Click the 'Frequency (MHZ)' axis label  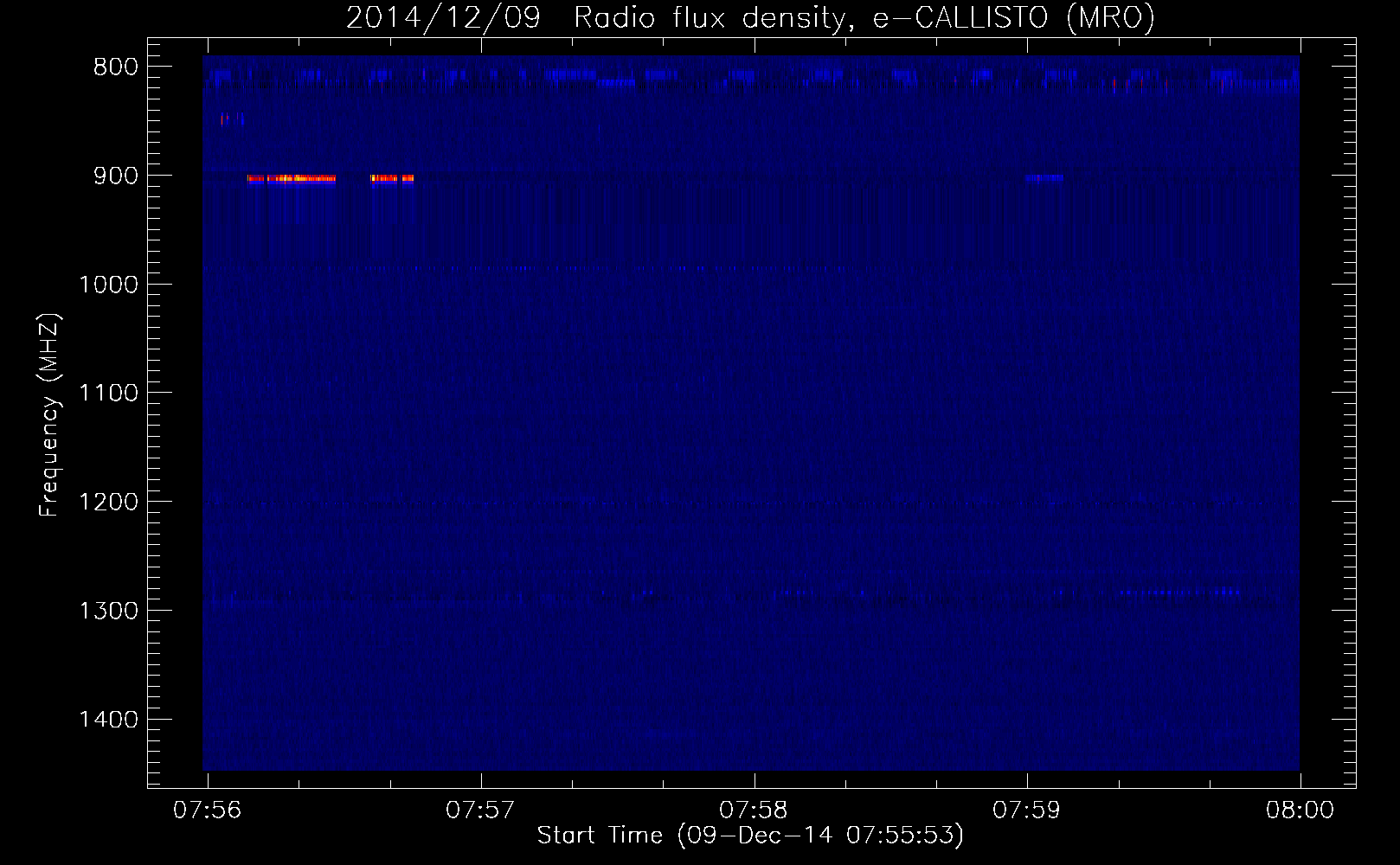click(x=50, y=414)
